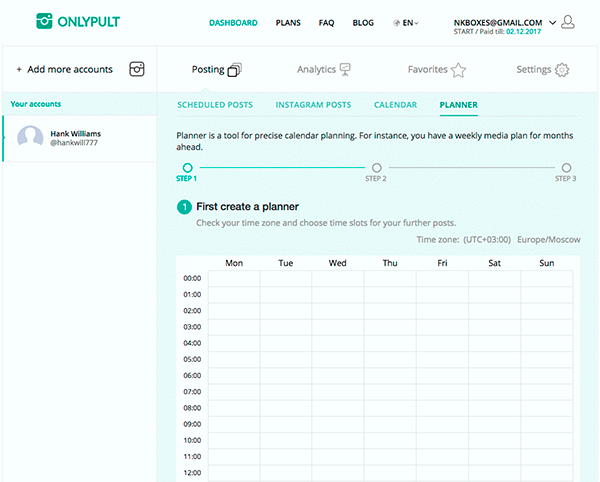Click the Posting stacked squares icon
The width and height of the screenshot is (600, 482).
235,70
